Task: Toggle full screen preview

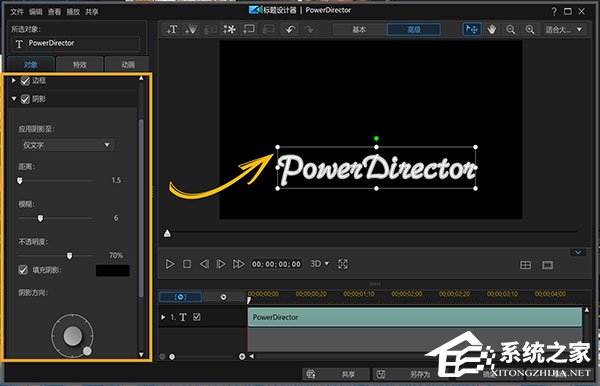Action: [x=343, y=264]
